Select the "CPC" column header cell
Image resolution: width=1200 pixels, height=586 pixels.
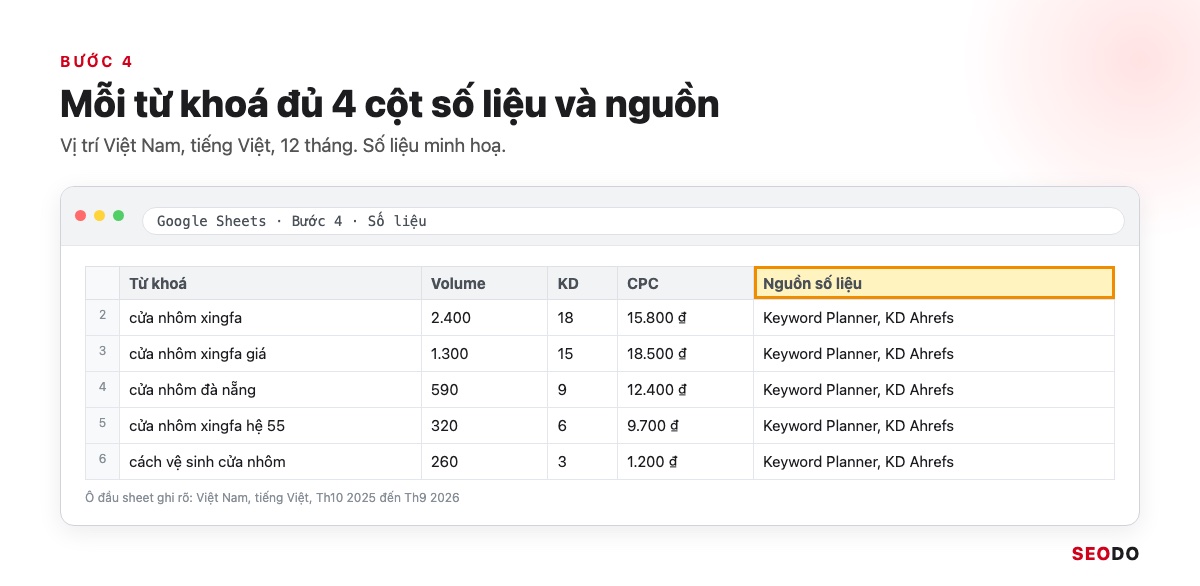685,283
